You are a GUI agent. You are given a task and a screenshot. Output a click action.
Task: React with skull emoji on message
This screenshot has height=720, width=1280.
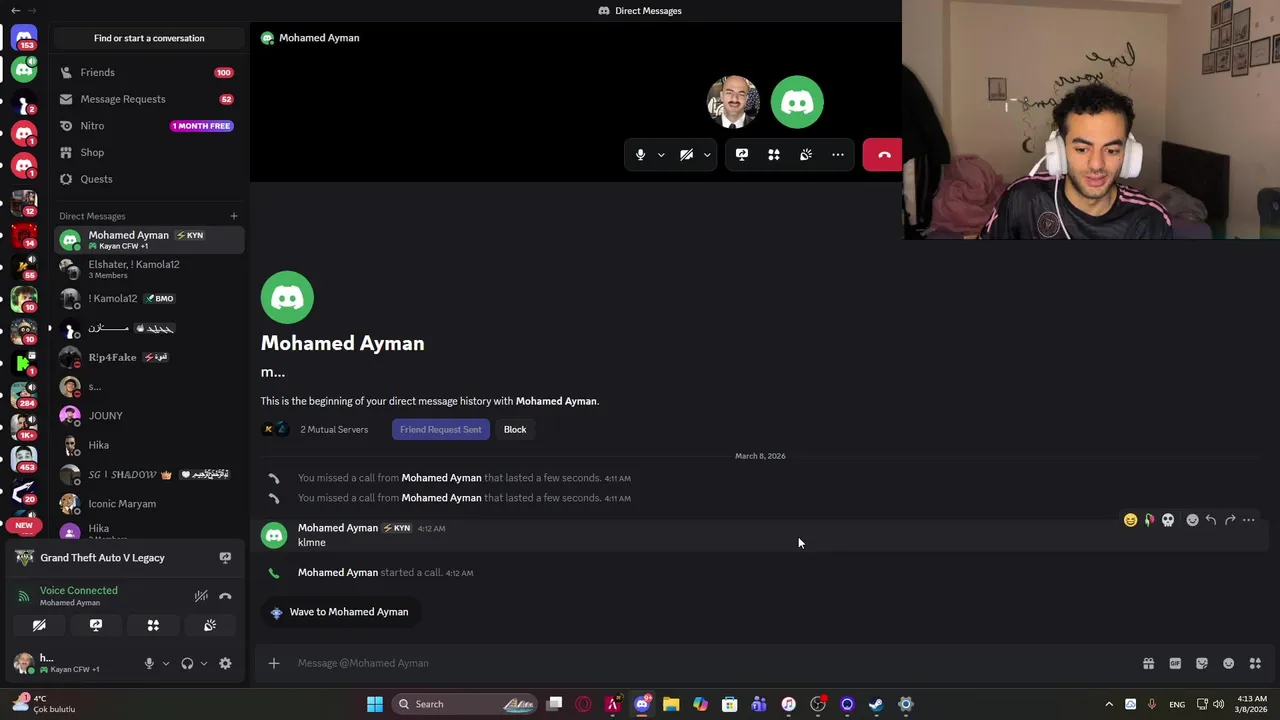(1168, 520)
